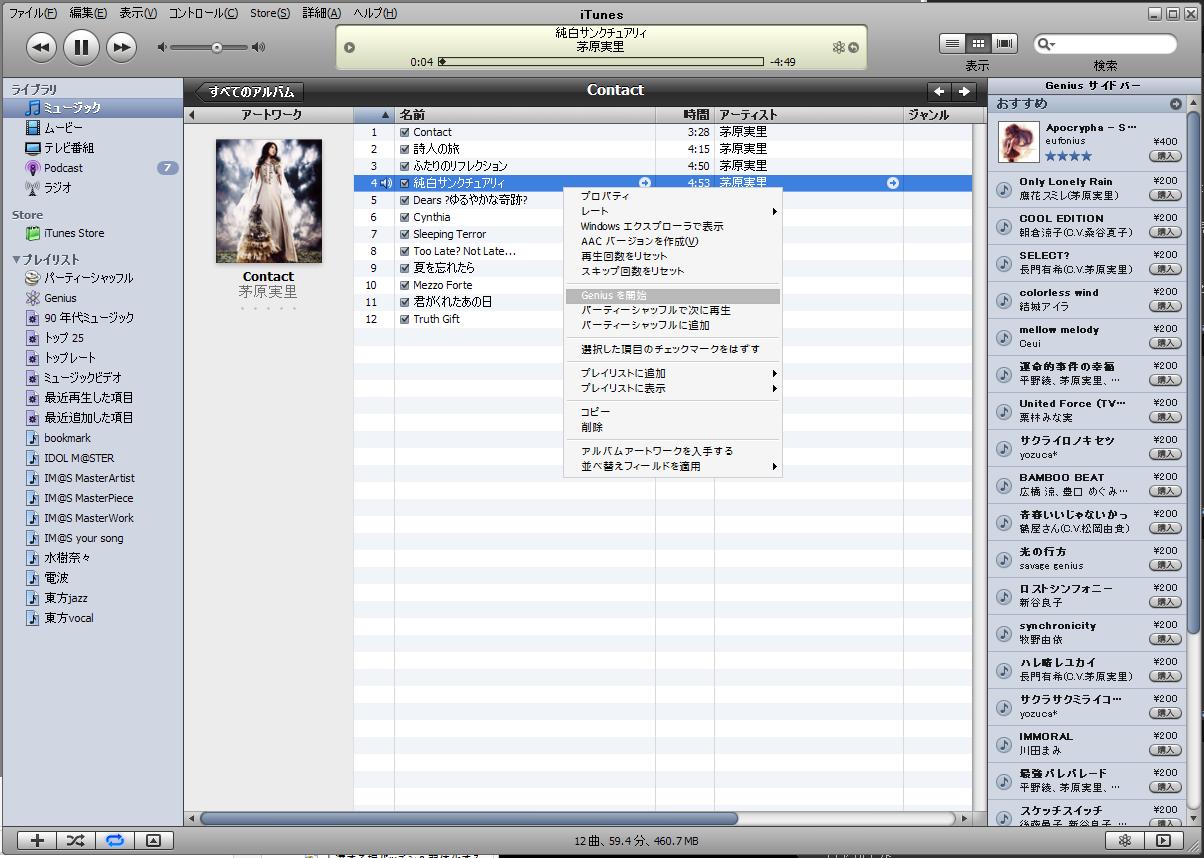
Task: Start Genius with the bottom atom button
Action: click(1125, 841)
